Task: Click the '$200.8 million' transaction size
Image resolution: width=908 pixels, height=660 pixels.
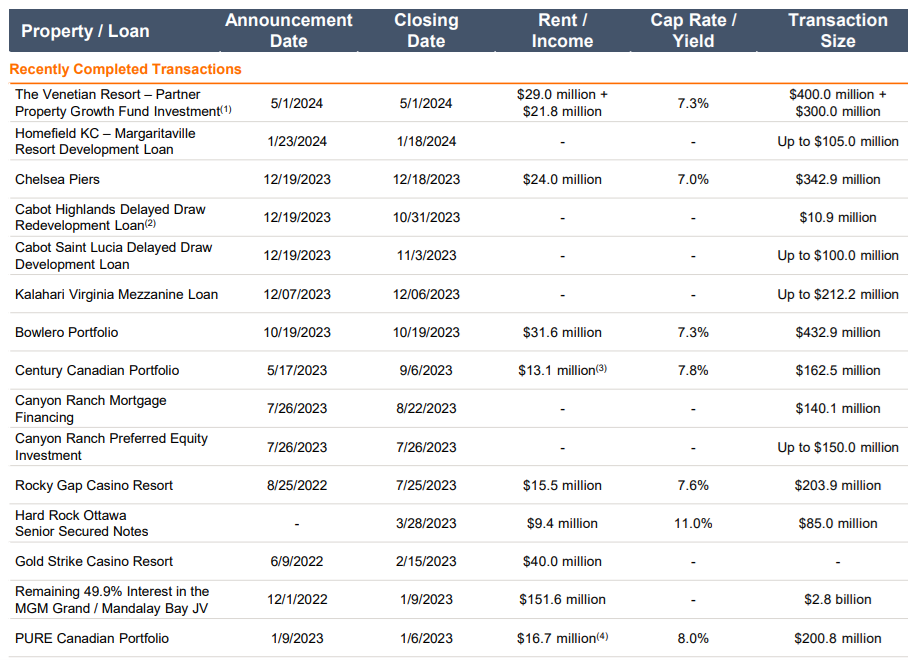Action: (x=838, y=638)
